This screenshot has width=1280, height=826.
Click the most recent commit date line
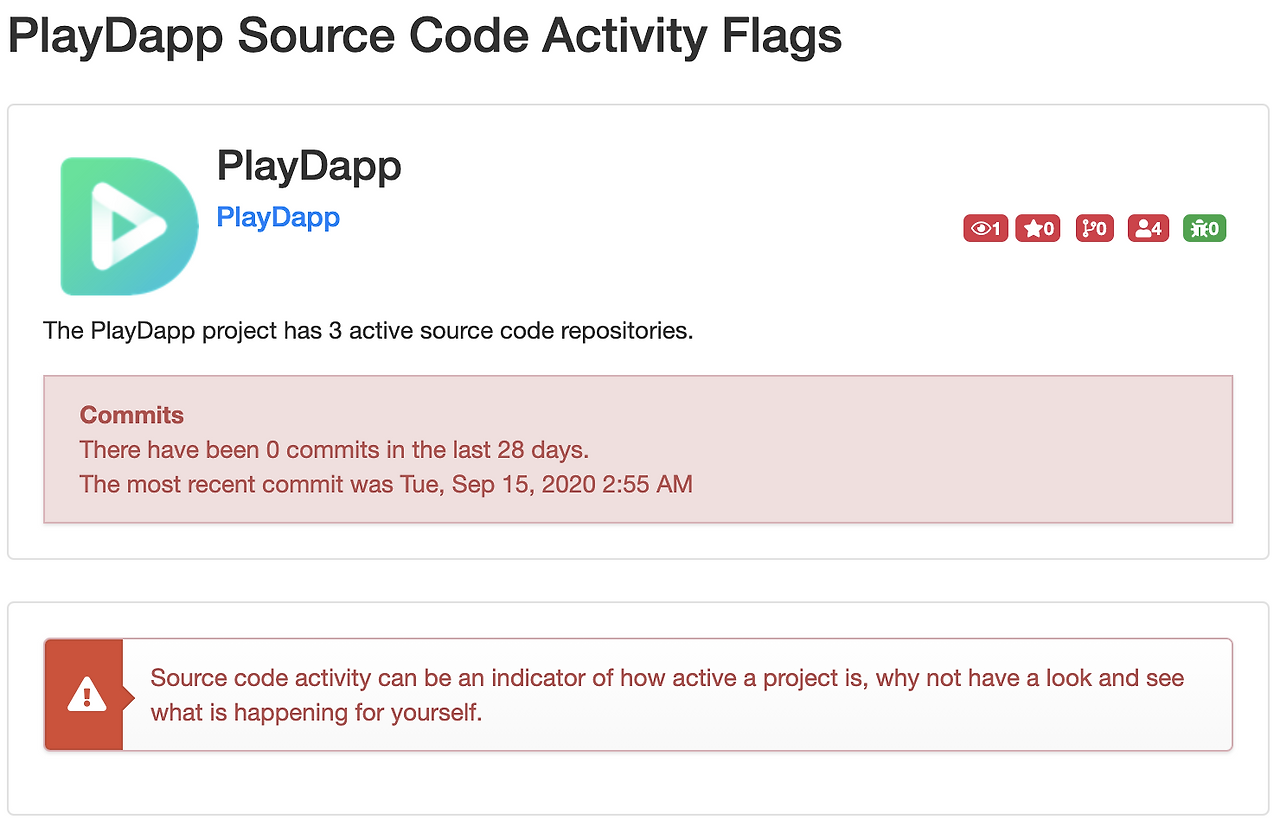[x=386, y=484]
